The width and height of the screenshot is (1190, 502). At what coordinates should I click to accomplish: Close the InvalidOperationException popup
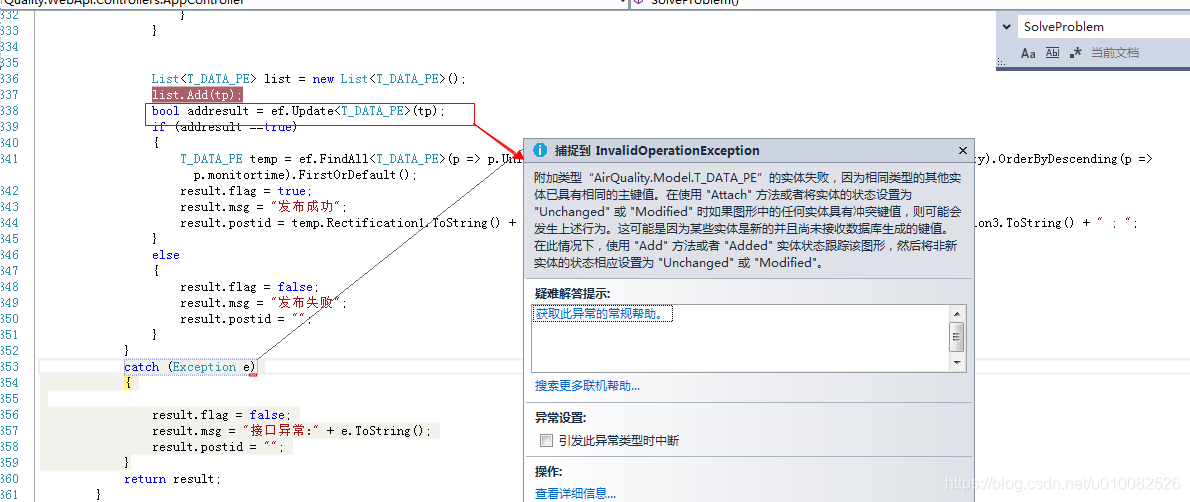[x=963, y=150]
